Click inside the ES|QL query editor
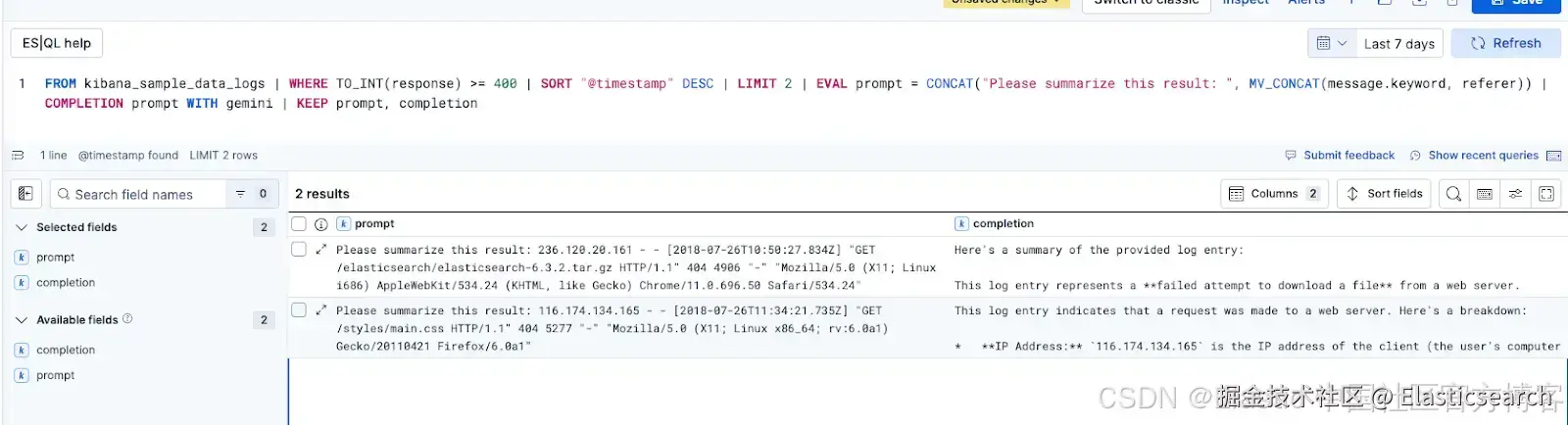1568x425 pixels. tap(794, 94)
